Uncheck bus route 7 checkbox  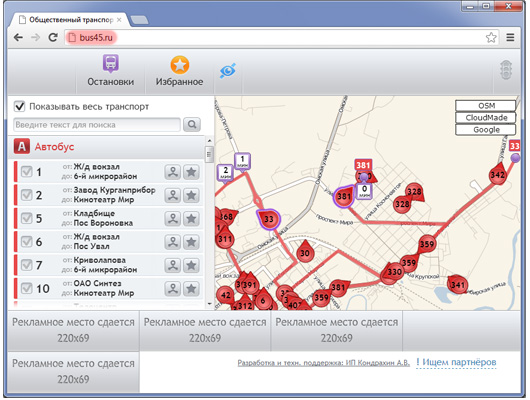pyautogui.click(x=27, y=265)
